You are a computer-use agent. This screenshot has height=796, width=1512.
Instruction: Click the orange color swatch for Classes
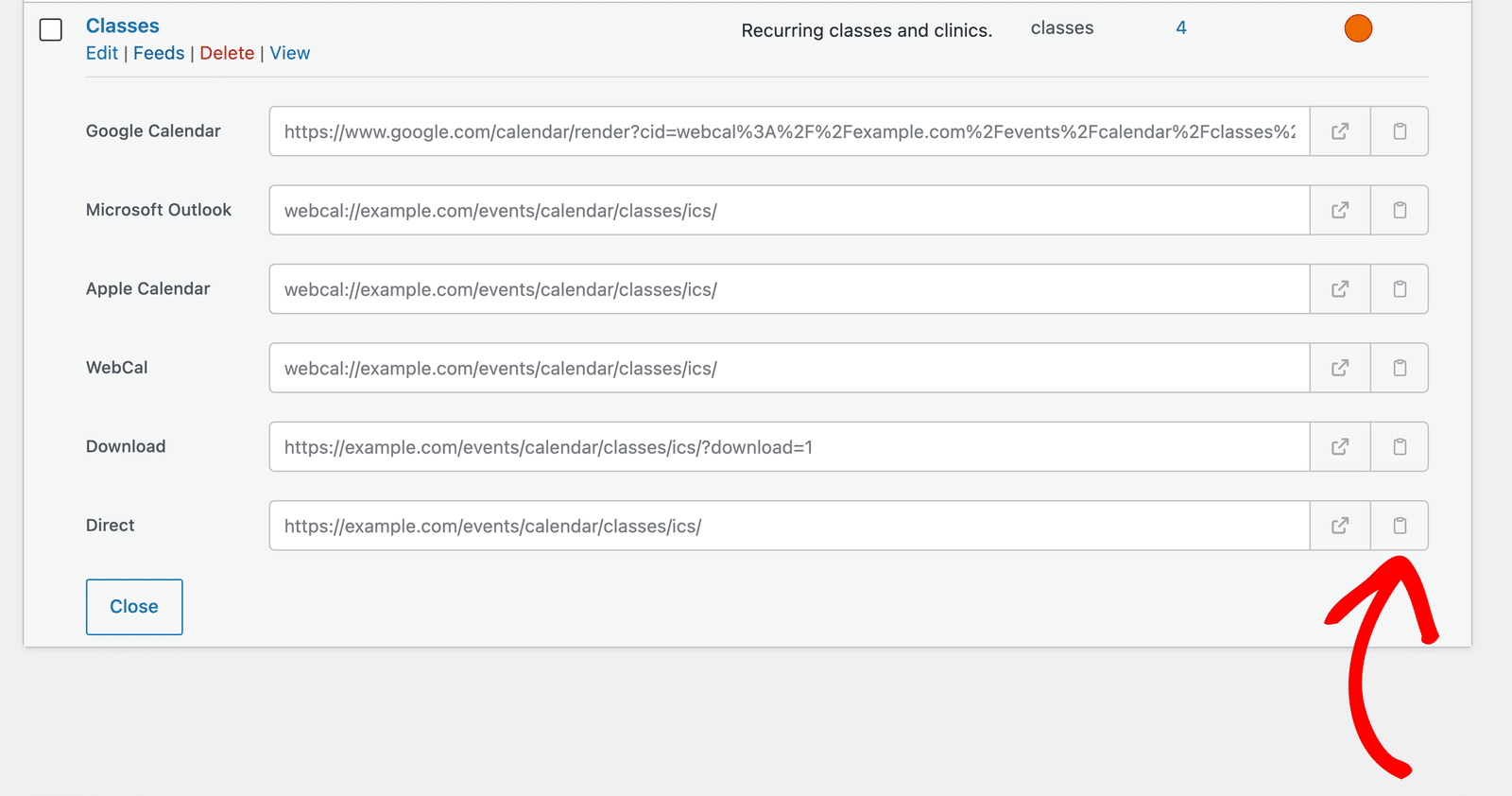1358,28
